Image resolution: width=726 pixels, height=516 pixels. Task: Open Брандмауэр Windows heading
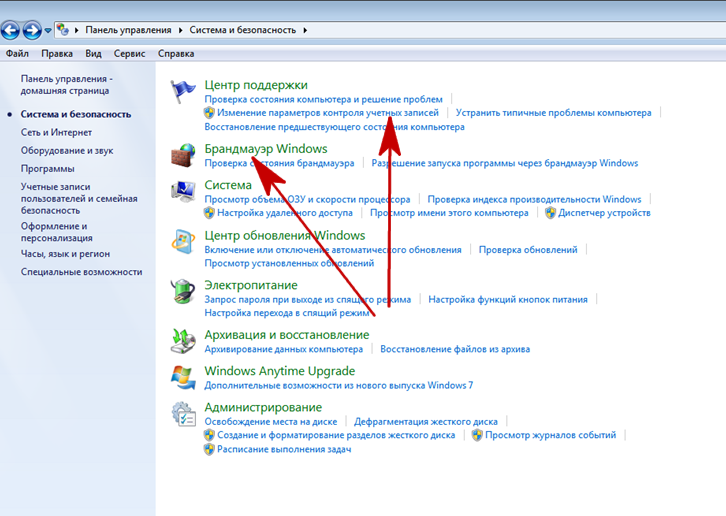[x=266, y=149]
